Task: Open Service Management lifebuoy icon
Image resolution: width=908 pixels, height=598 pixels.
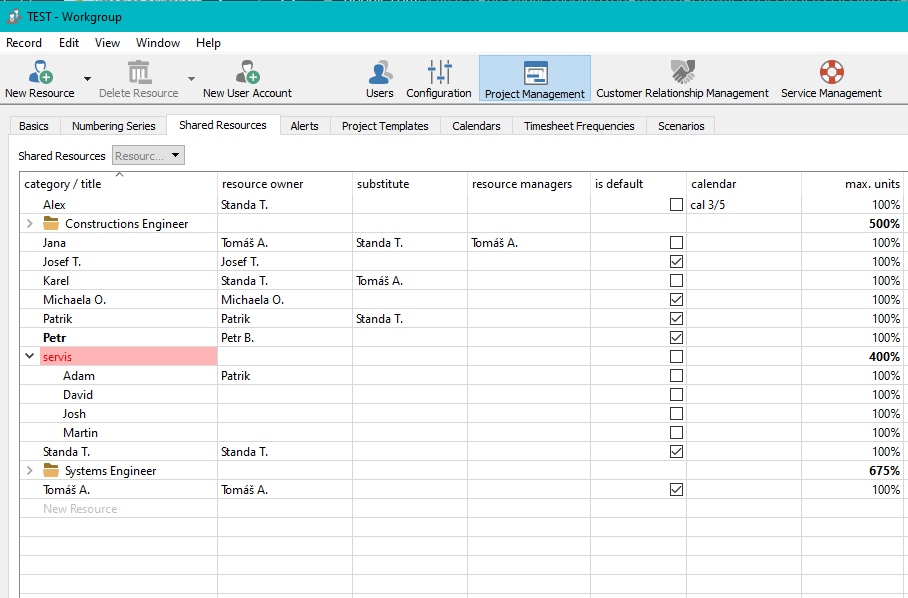Action: (x=831, y=72)
